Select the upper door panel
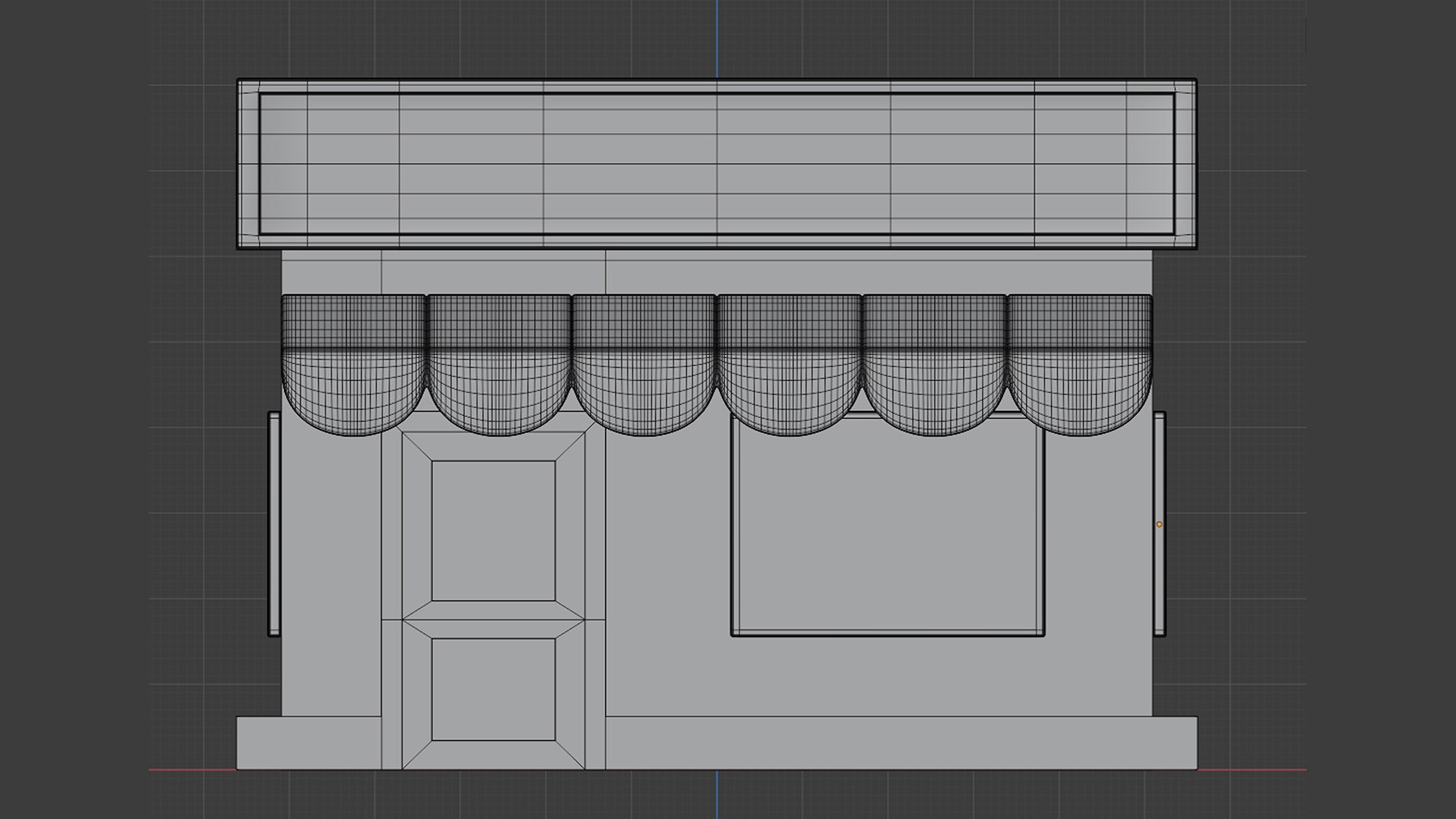The width and height of the screenshot is (1456, 819). tap(493, 530)
